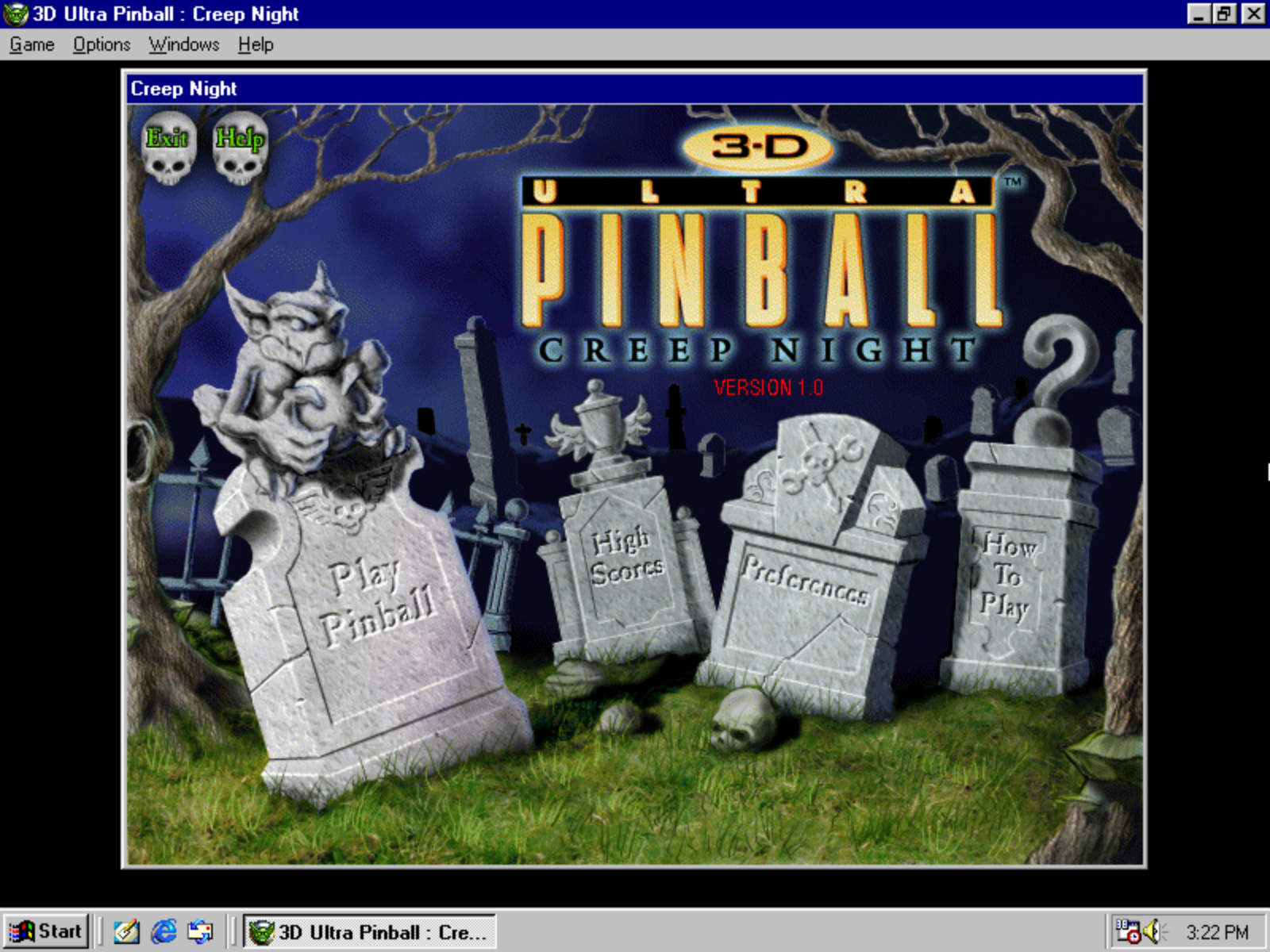Viewport: 1270px width, 952px height.
Task: Click the volume speaker tray icon
Action: click(1155, 931)
